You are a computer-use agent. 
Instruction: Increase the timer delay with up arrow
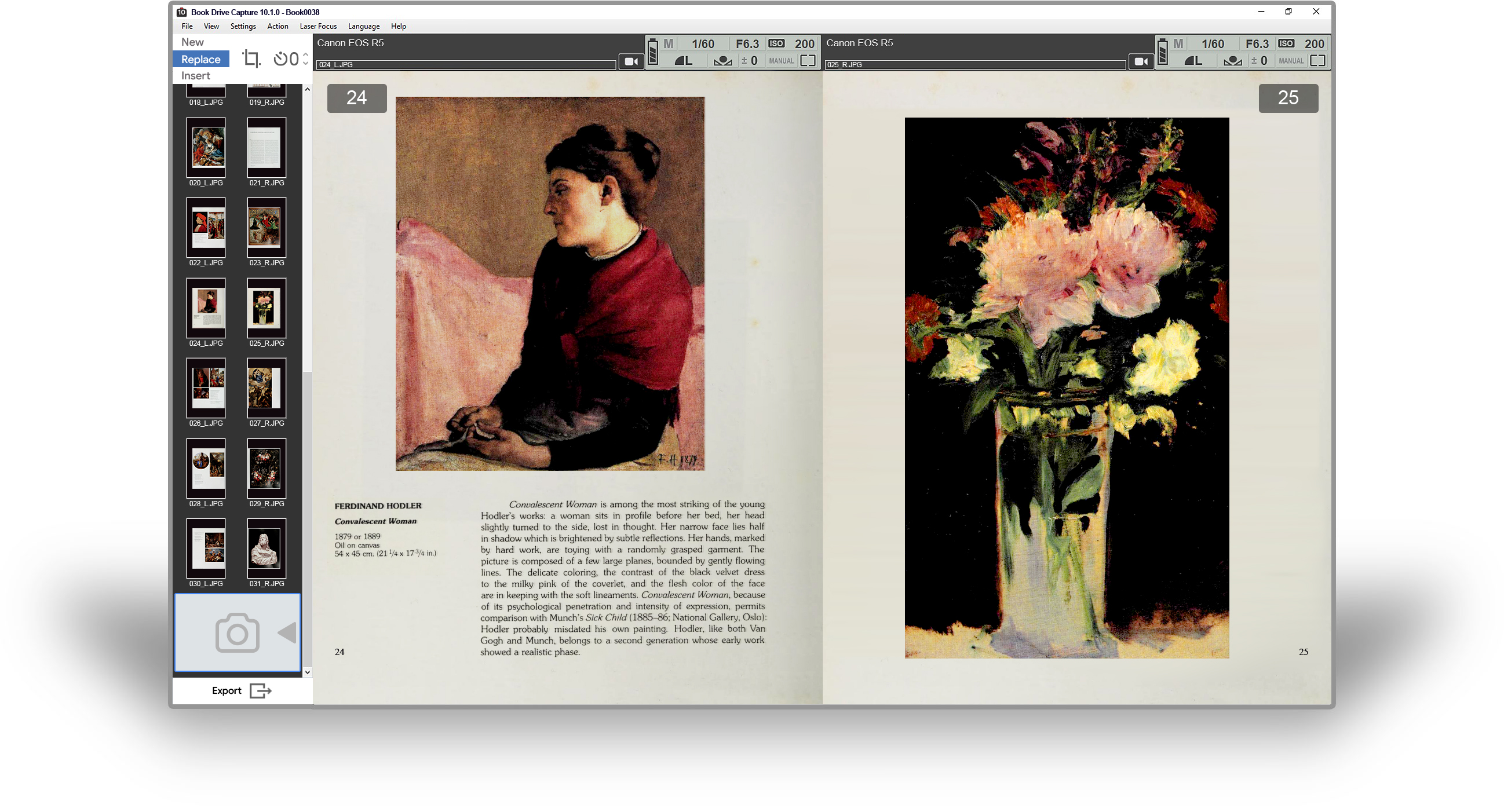(x=305, y=55)
